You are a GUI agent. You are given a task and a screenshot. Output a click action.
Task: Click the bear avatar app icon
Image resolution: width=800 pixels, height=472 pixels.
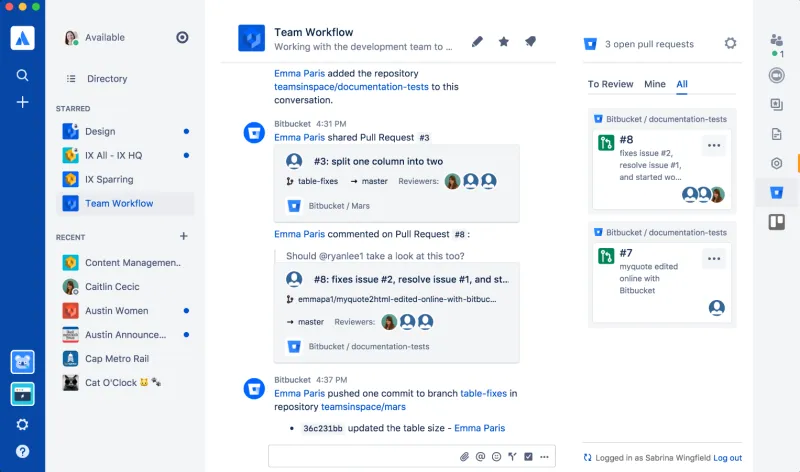click(22, 362)
